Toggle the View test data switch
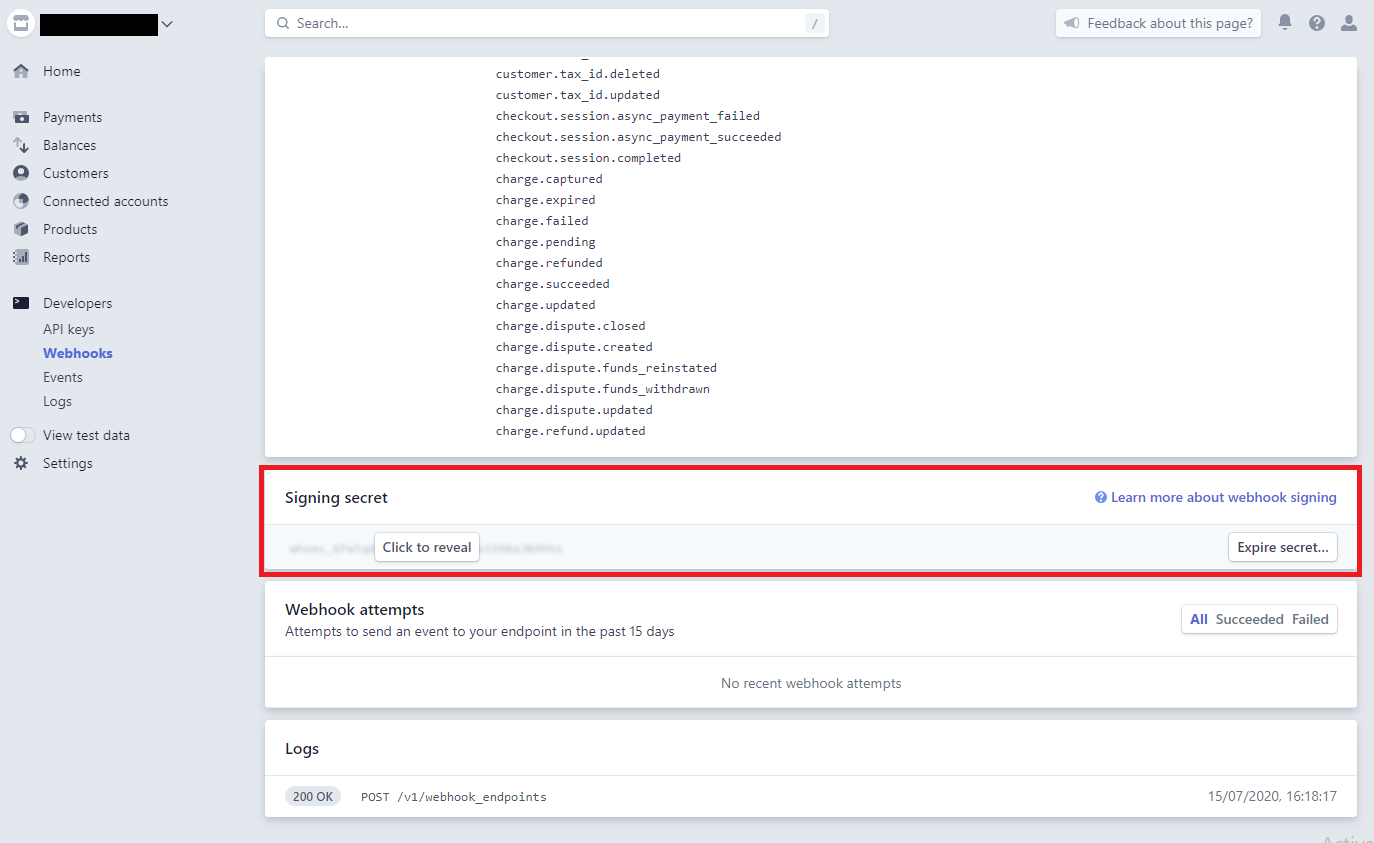The width and height of the screenshot is (1374, 843). click(x=22, y=436)
